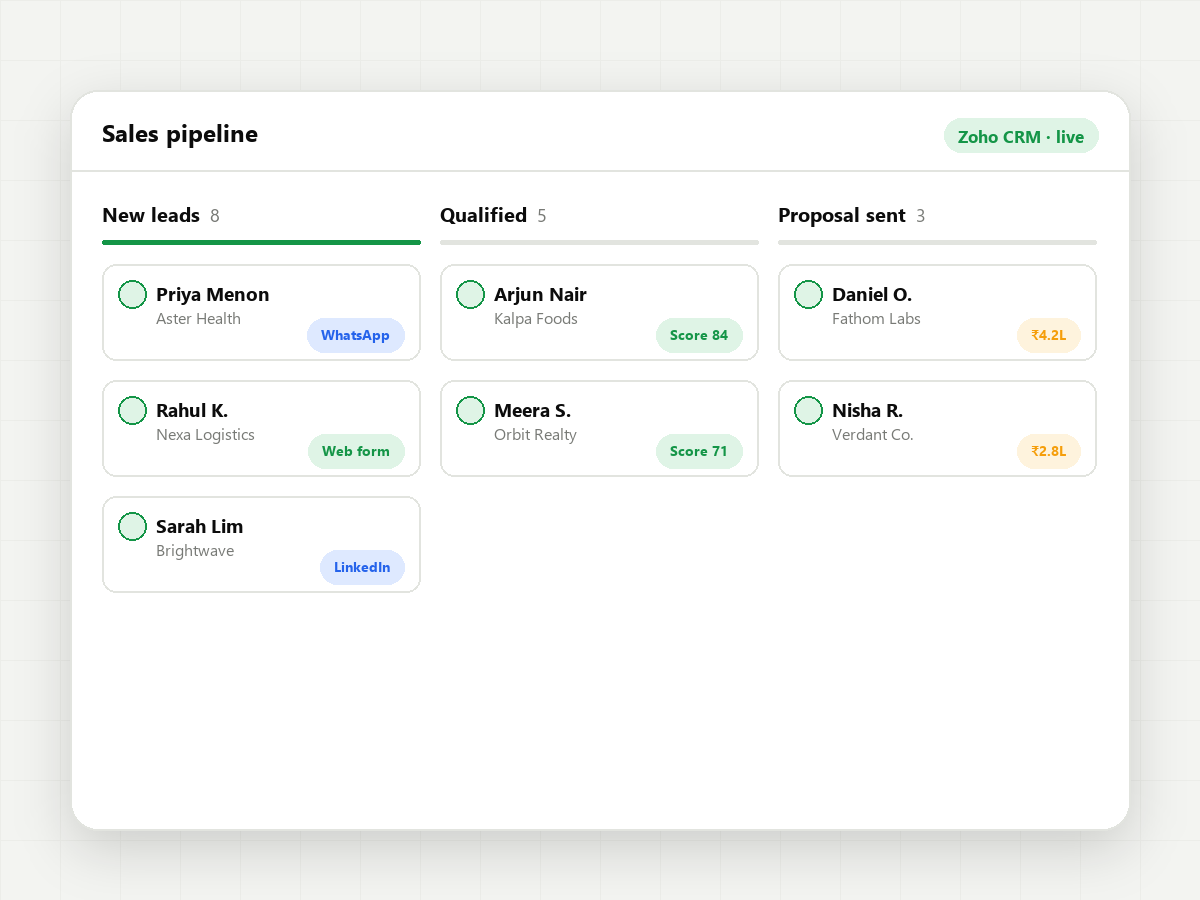Click Nisha R.'s avatar circle
The width and height of the screenshot is (1200, 900).
tap(808, 411)
